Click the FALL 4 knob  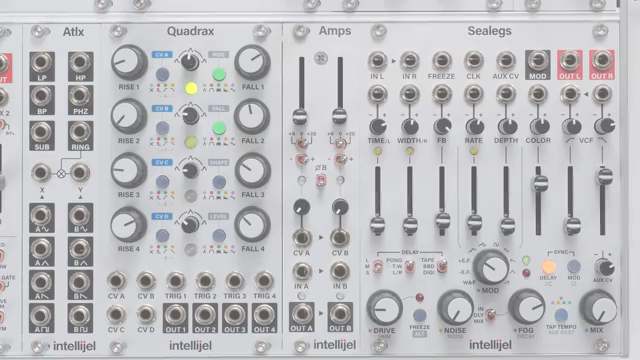coord(252,224)
